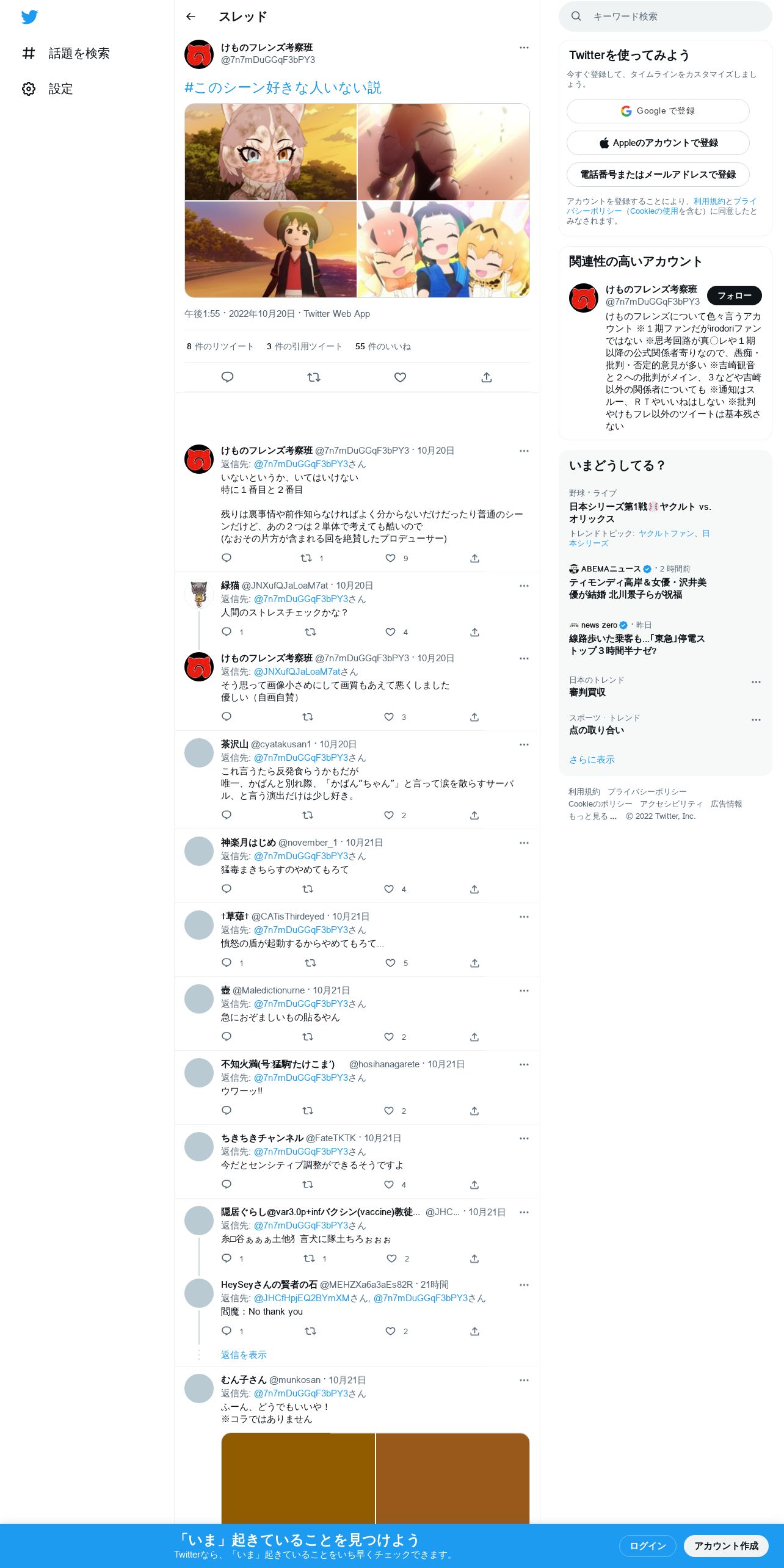Focus the キーワード検索 search field

pos(665,16)
